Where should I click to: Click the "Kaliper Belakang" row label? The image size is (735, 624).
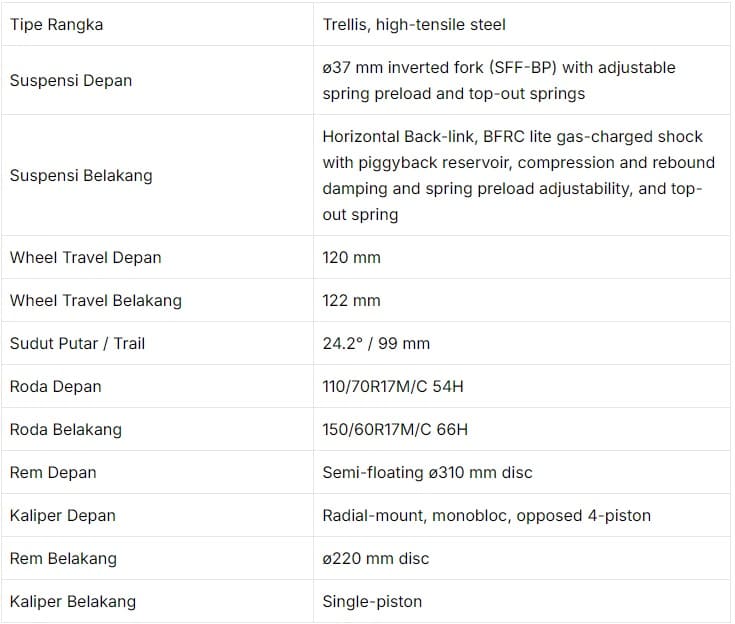(73, 601)
